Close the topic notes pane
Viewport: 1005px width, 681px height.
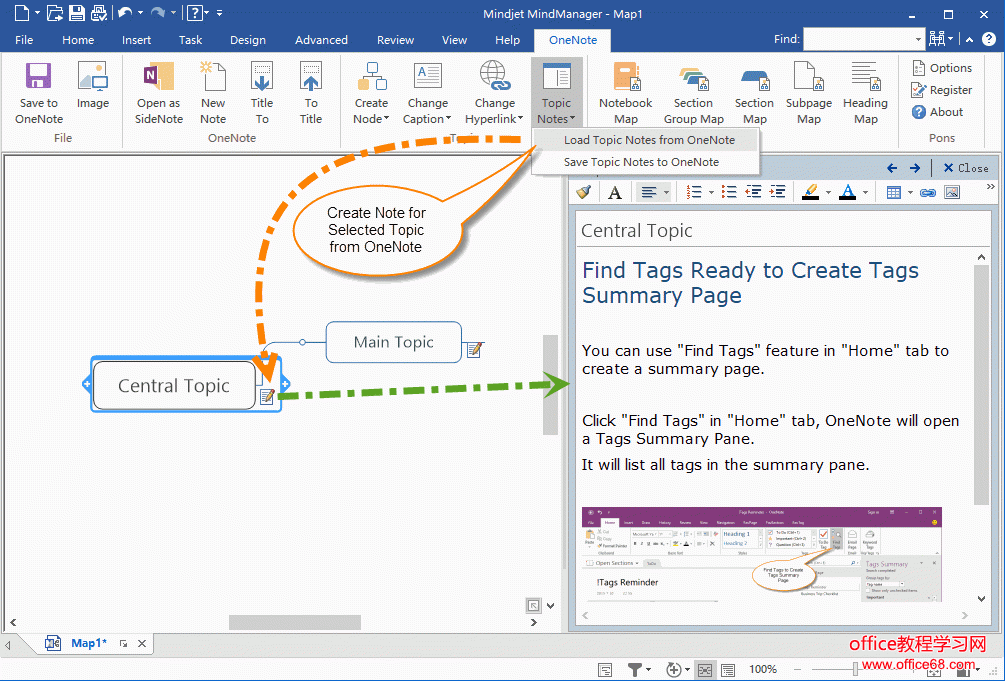pos(964,168)
